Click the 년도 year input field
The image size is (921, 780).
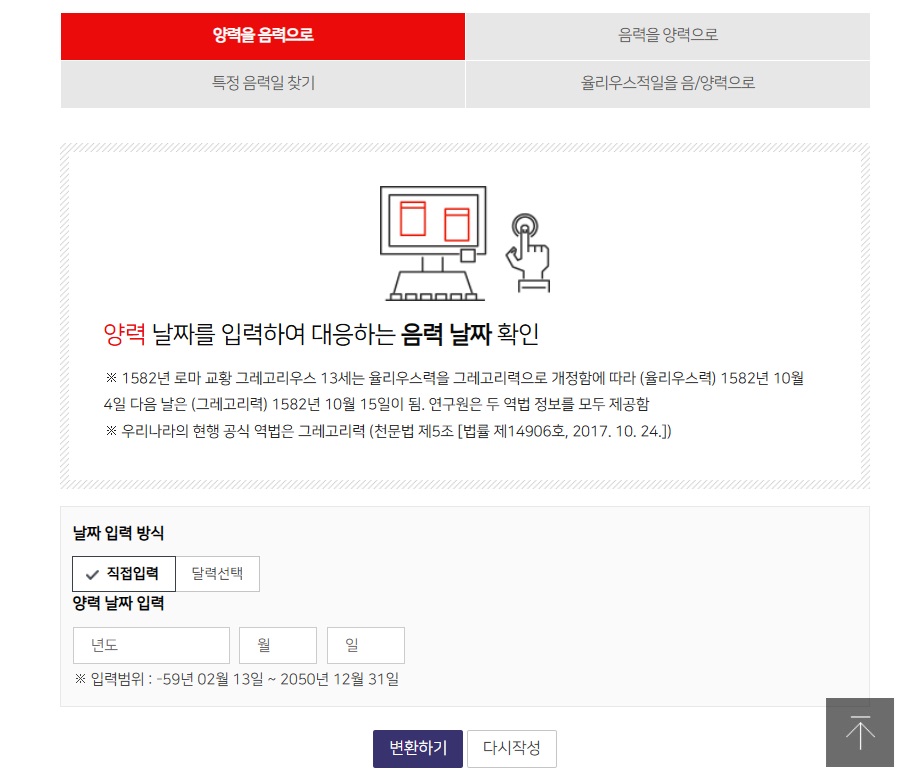click(x=150, y=645)
